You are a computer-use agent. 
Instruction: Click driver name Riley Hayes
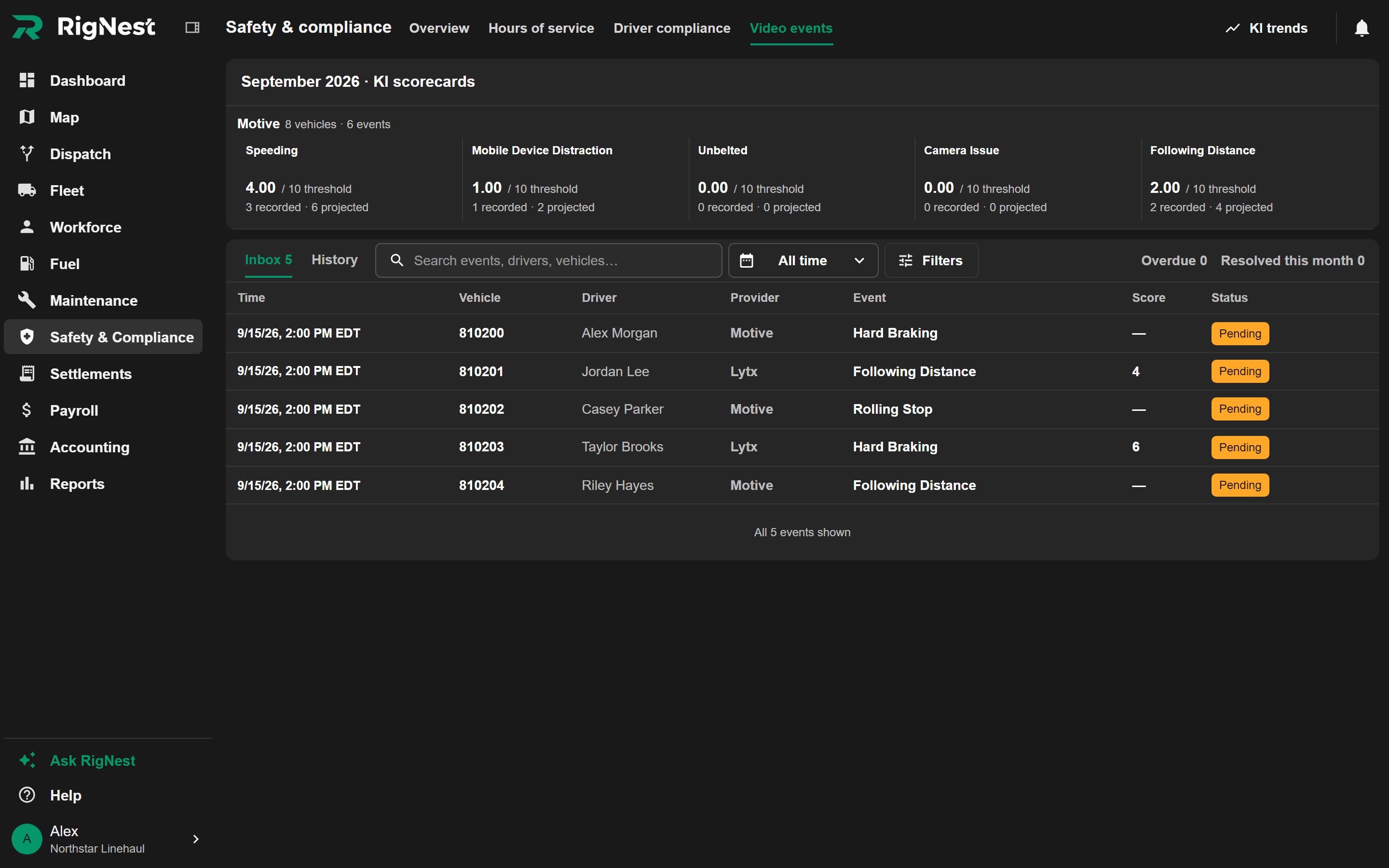tap(617, 485)
